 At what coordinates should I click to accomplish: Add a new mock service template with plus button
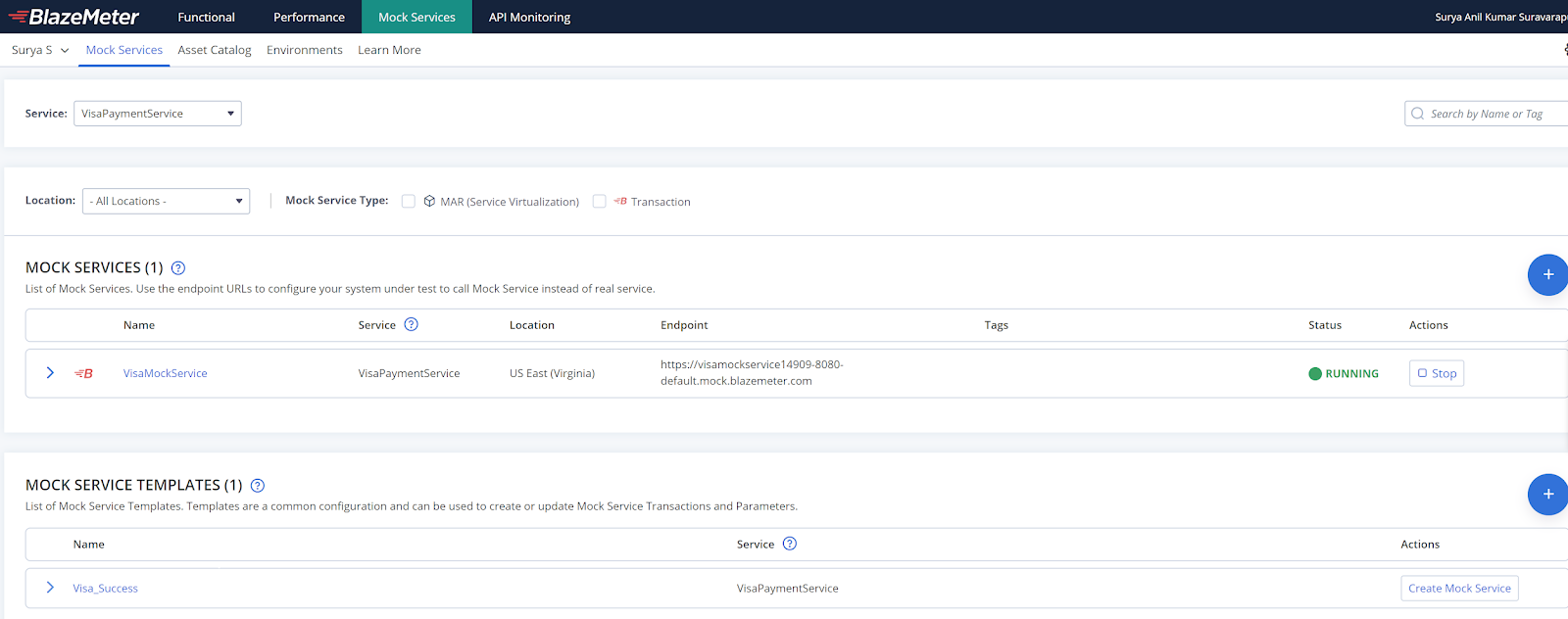tap(1547, 494)
